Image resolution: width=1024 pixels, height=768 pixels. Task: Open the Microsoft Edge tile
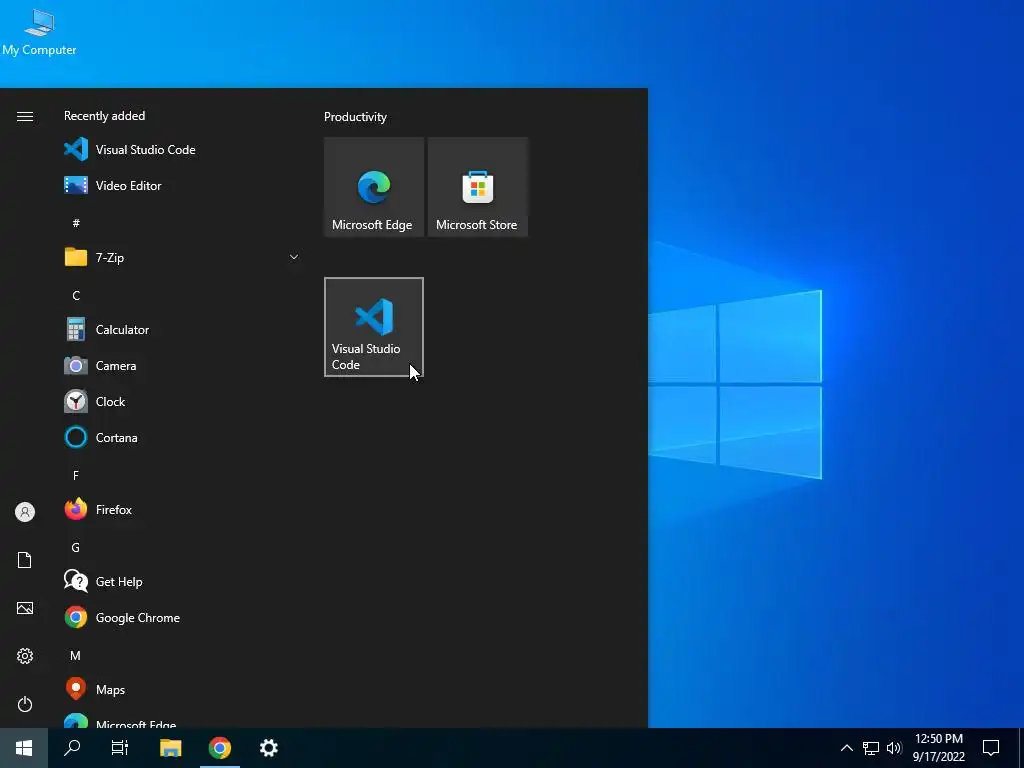coord(374,187)
